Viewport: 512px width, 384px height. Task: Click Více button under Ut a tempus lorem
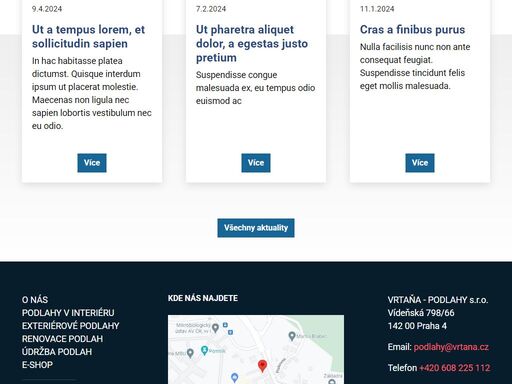[x=92, y=163]
